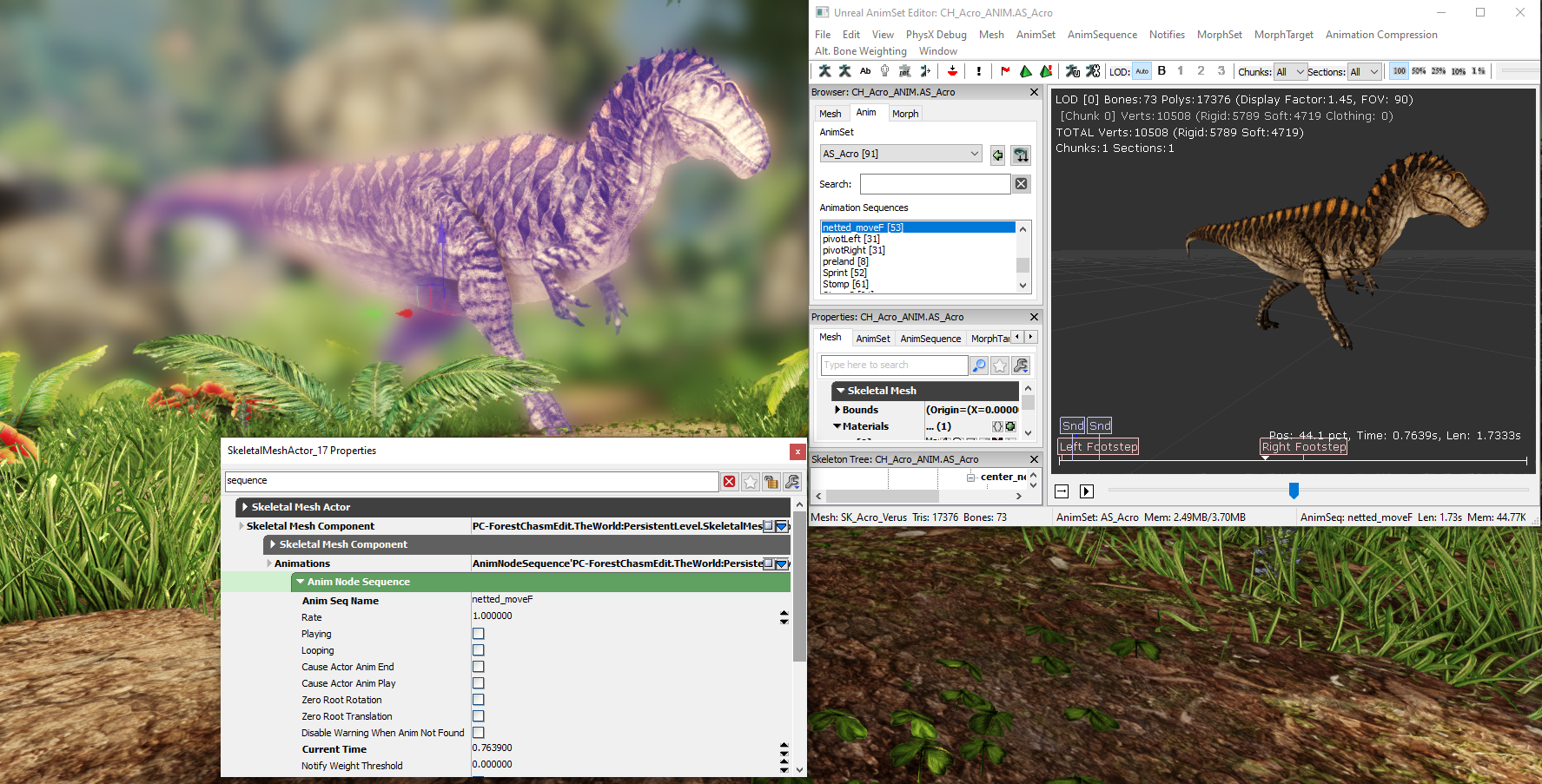Clear the 'sequence' filter with red X
The image size is (1542, 784).
(730, 482)
